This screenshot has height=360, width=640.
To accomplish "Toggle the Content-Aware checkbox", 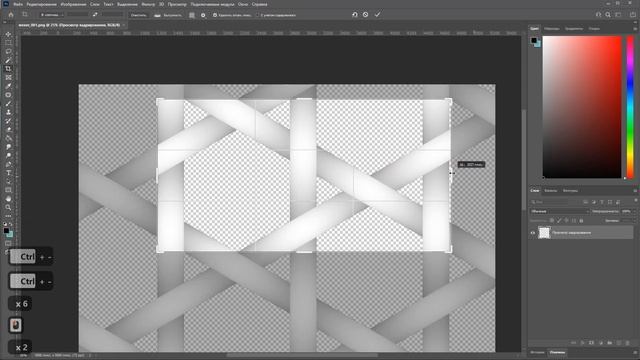I will [258, 15].
